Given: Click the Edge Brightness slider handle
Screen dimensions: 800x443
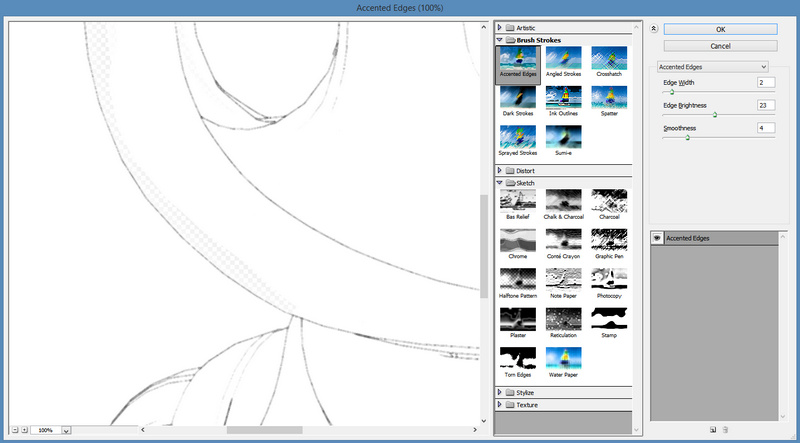Looking at the screenshot, I should point(714,115).
